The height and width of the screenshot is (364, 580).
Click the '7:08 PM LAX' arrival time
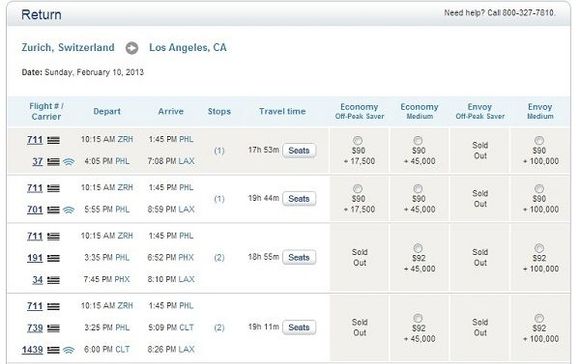click(x=171, y=161)
